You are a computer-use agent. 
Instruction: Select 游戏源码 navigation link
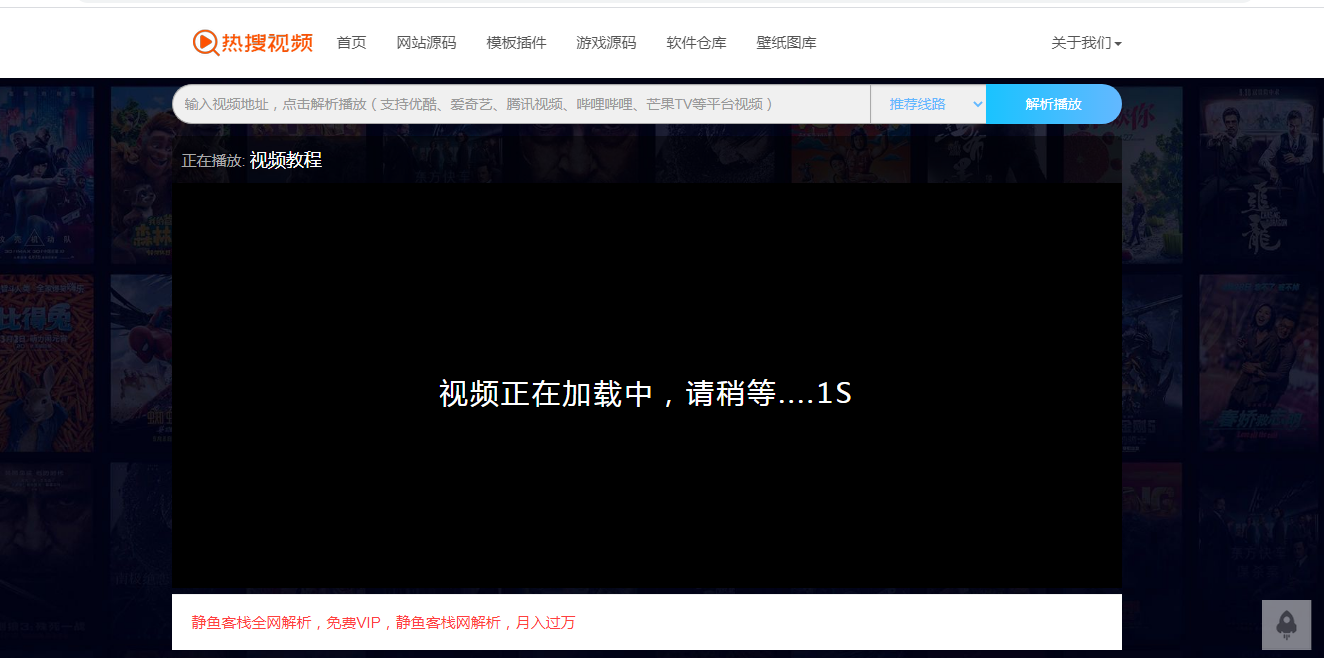(606, 43)
